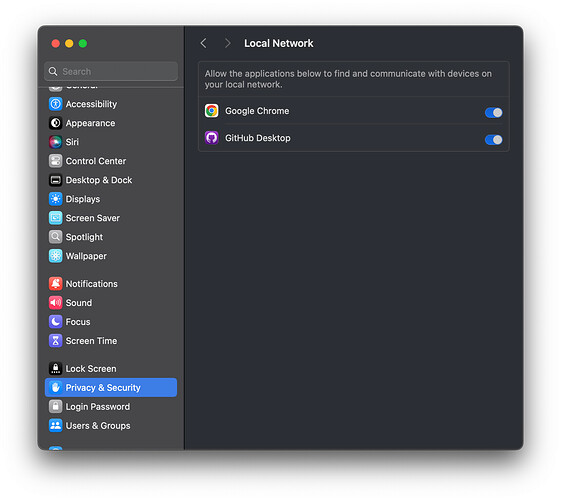The width and height of the screenshot is (561, 500).
Task: Click the Google Chrome app icon
Action: [x=211, y=111]
